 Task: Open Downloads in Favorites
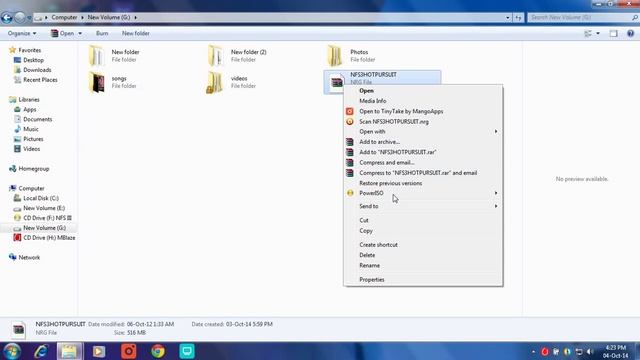point(37,70)
